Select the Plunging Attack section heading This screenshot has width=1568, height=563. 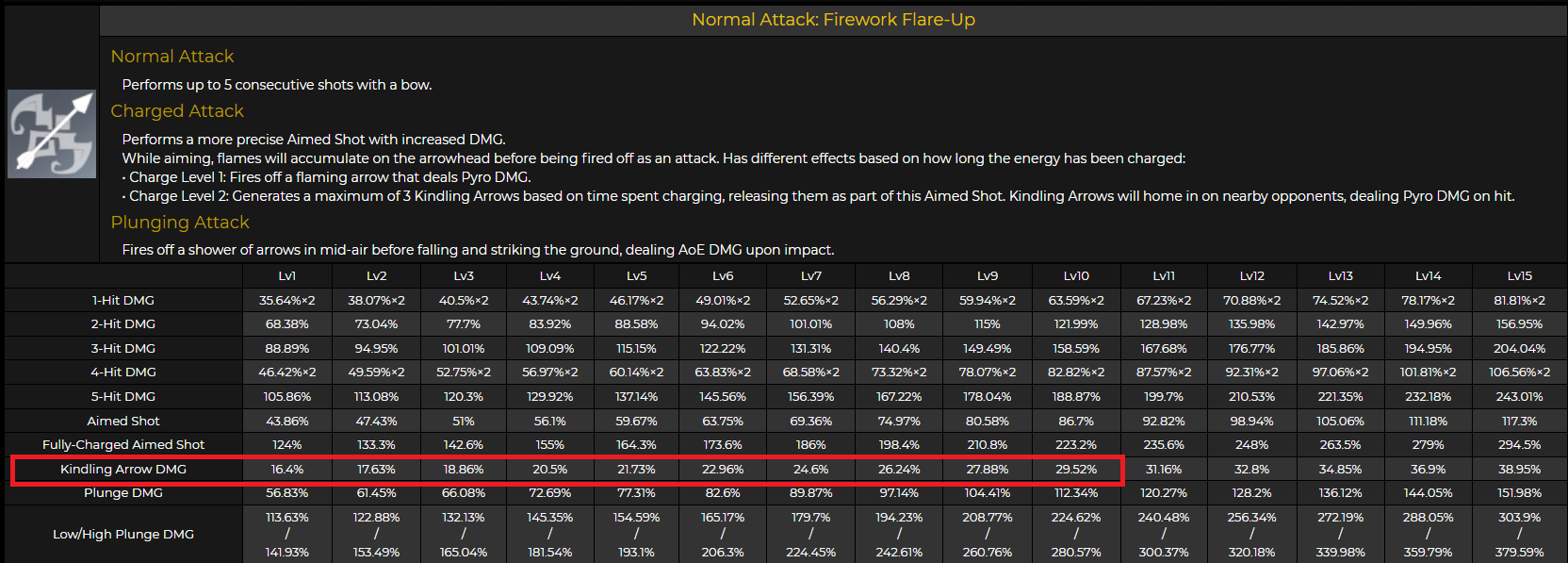180,223
